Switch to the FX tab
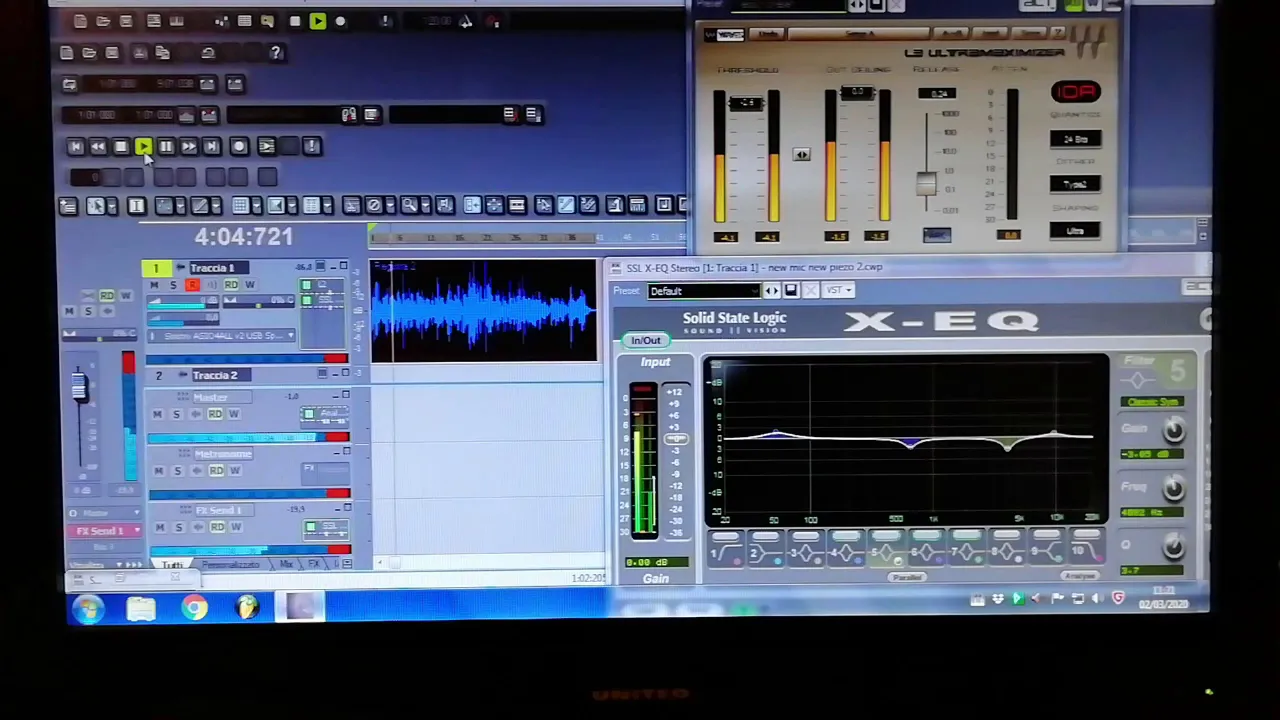1280x720 pixels. click(315, 565)
